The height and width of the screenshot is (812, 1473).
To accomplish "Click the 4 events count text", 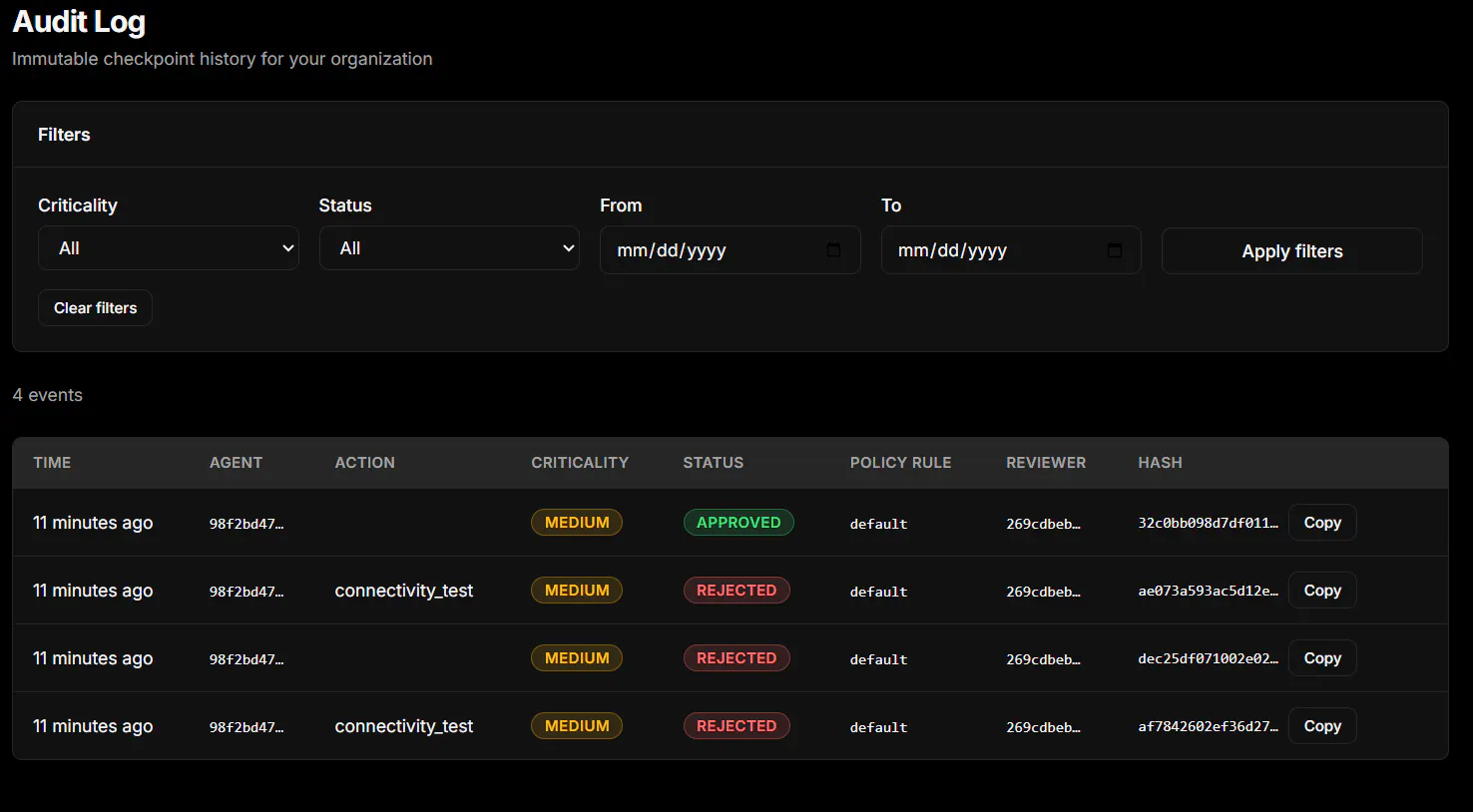I will pyautogui.click(x=48, y=395).
